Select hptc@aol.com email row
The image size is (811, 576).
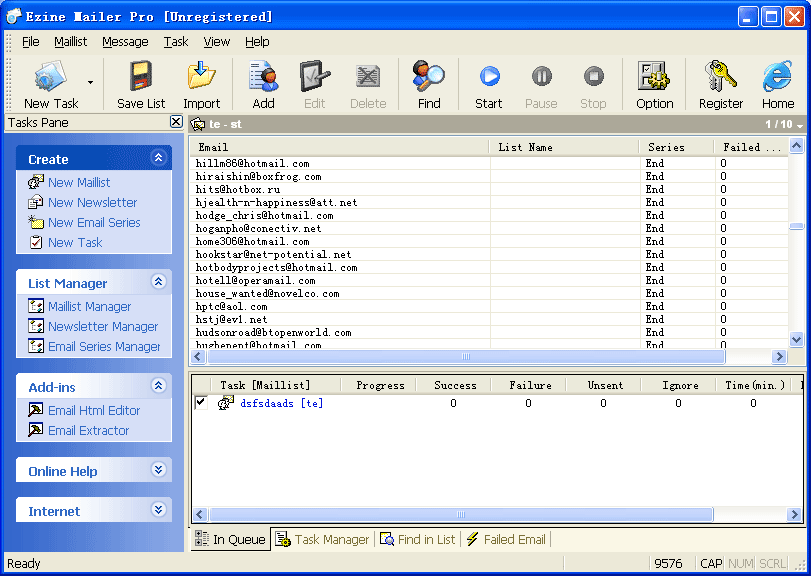(x=489, y=306)
